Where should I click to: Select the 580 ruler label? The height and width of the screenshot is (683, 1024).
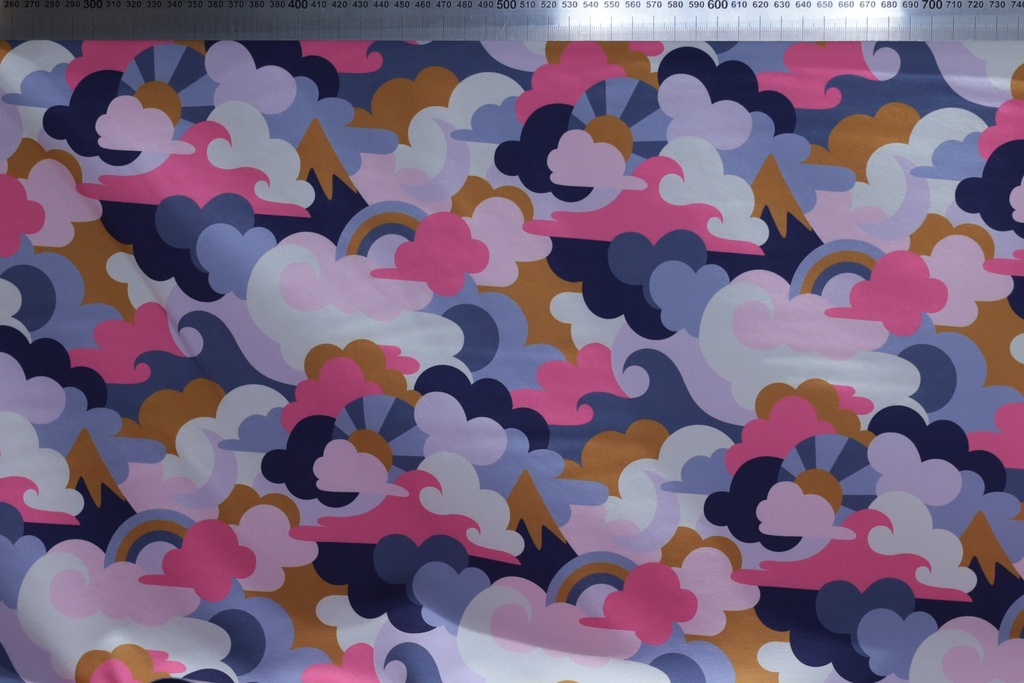(x=676, y=5)
